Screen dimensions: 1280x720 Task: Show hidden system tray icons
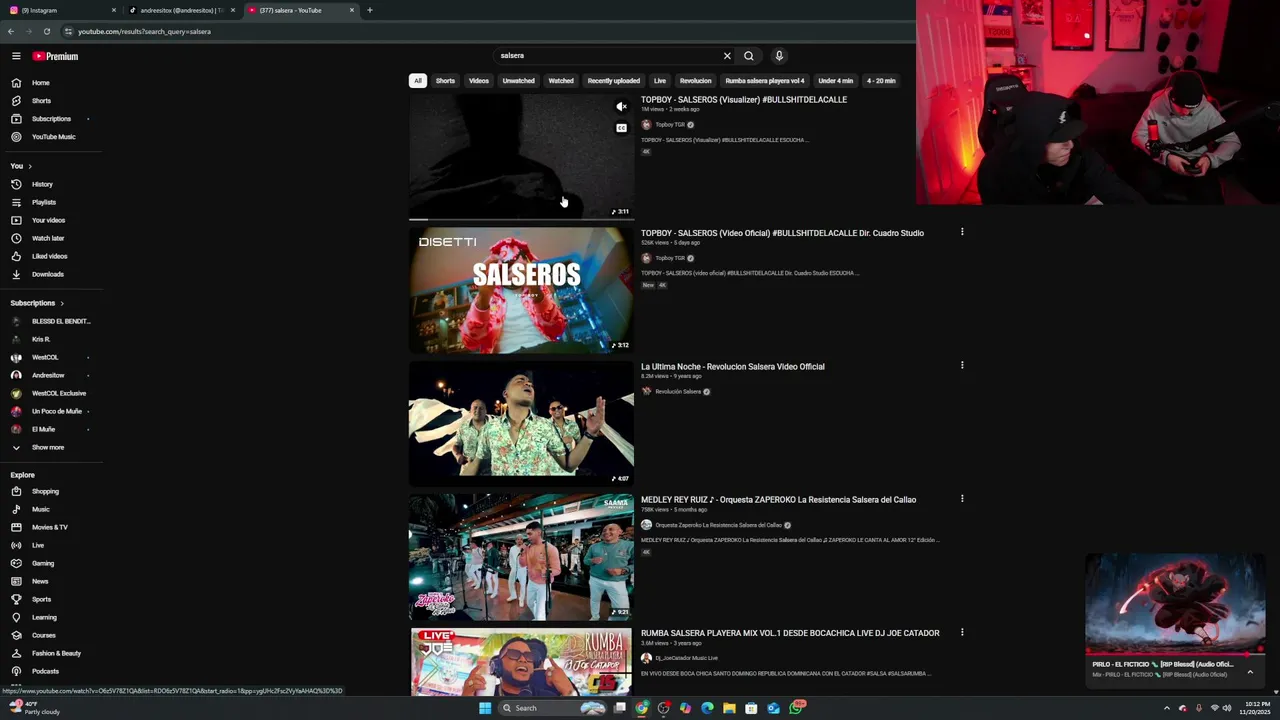1166,708
